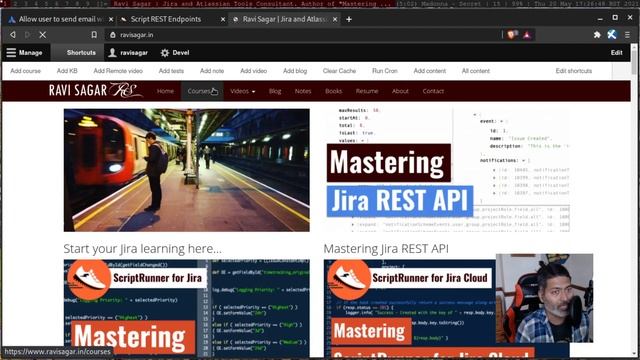This screenshot has height=360, width=640.
Task: Click Clear Cache shortcut
Action: (339, 71)
